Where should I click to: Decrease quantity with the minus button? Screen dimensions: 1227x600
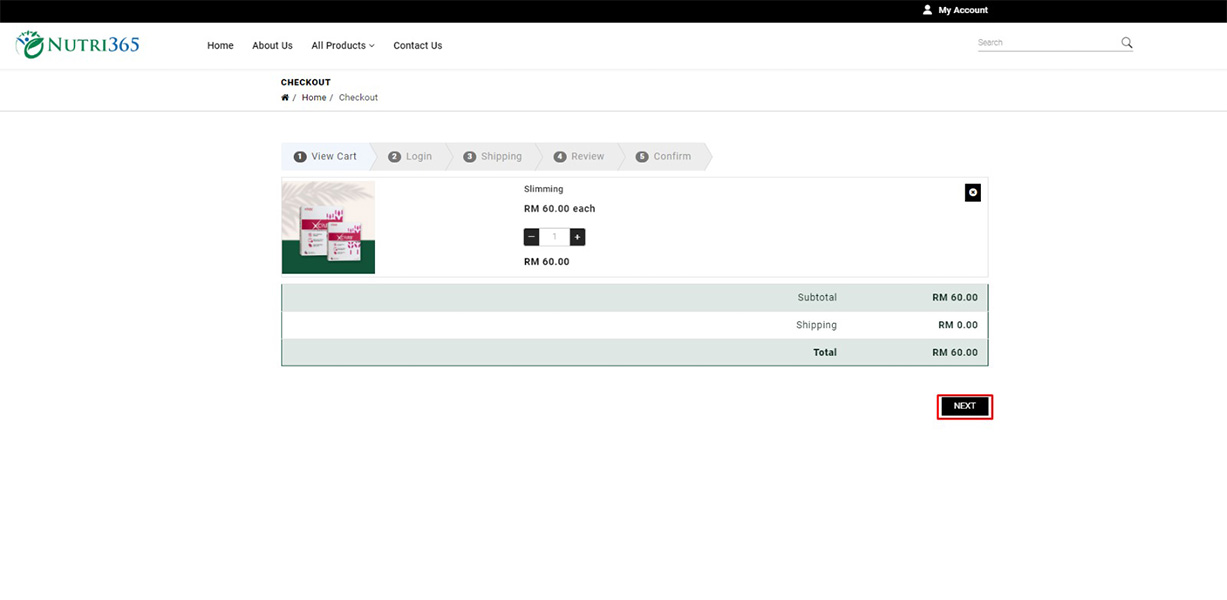click(x=532, y=237)
